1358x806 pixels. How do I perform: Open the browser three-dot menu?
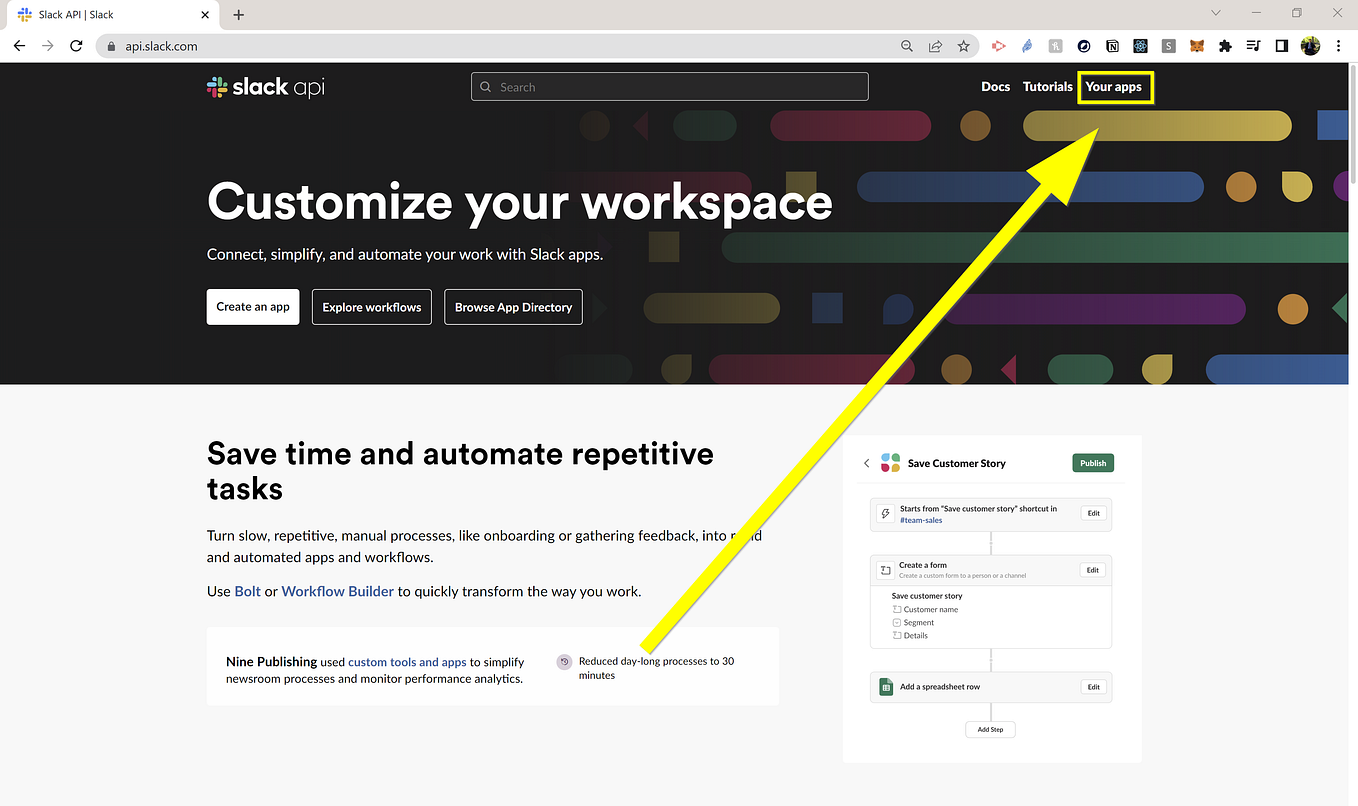tap(1338, 46)
